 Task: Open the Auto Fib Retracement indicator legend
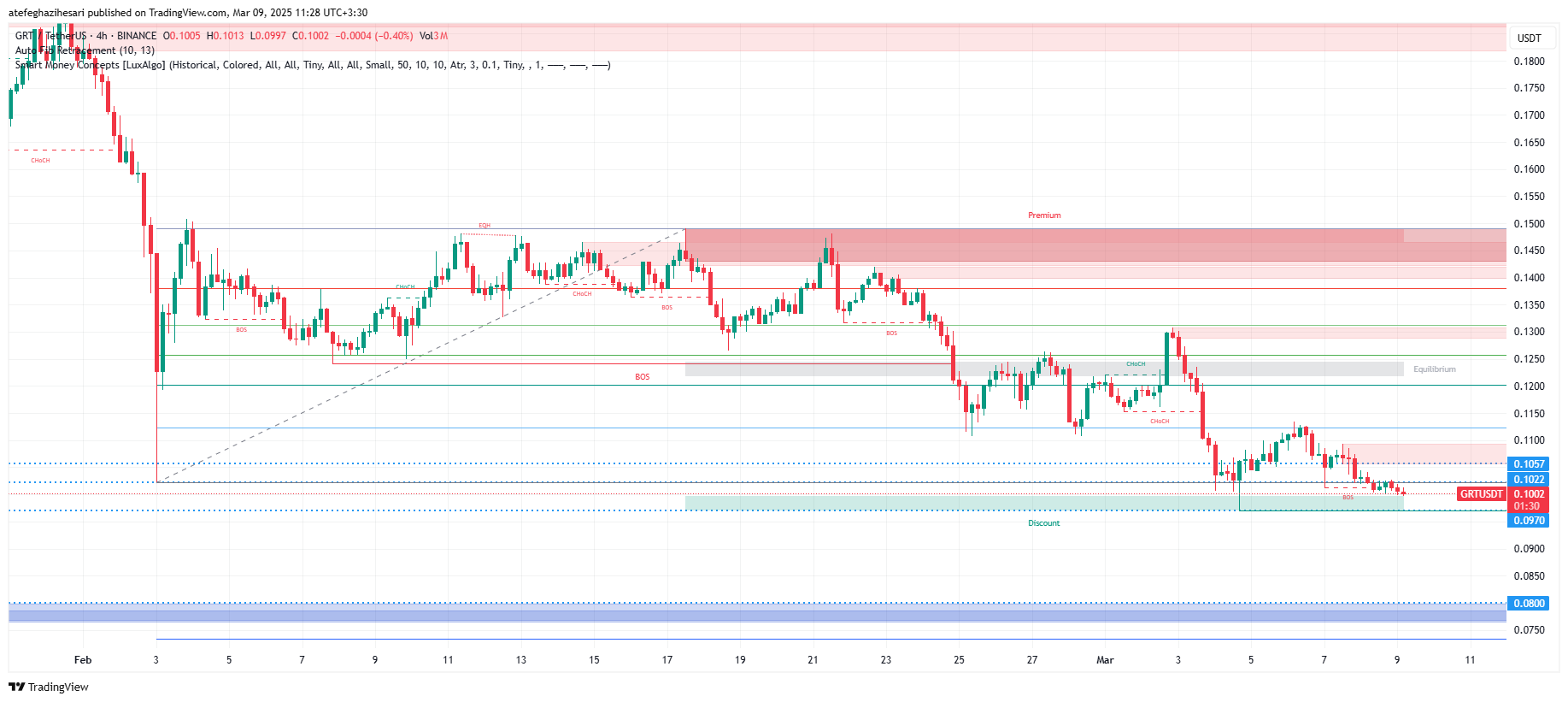(x=85, y=50)
